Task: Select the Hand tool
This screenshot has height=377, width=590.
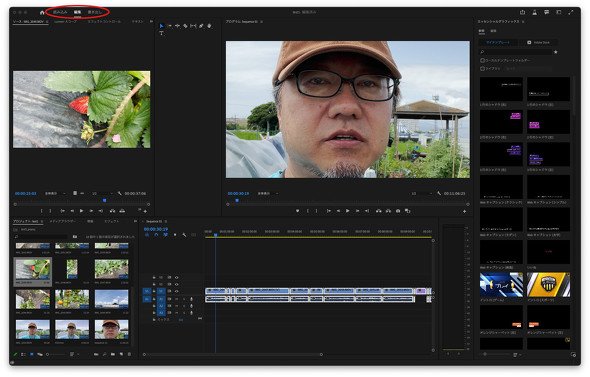Action: 209,26
